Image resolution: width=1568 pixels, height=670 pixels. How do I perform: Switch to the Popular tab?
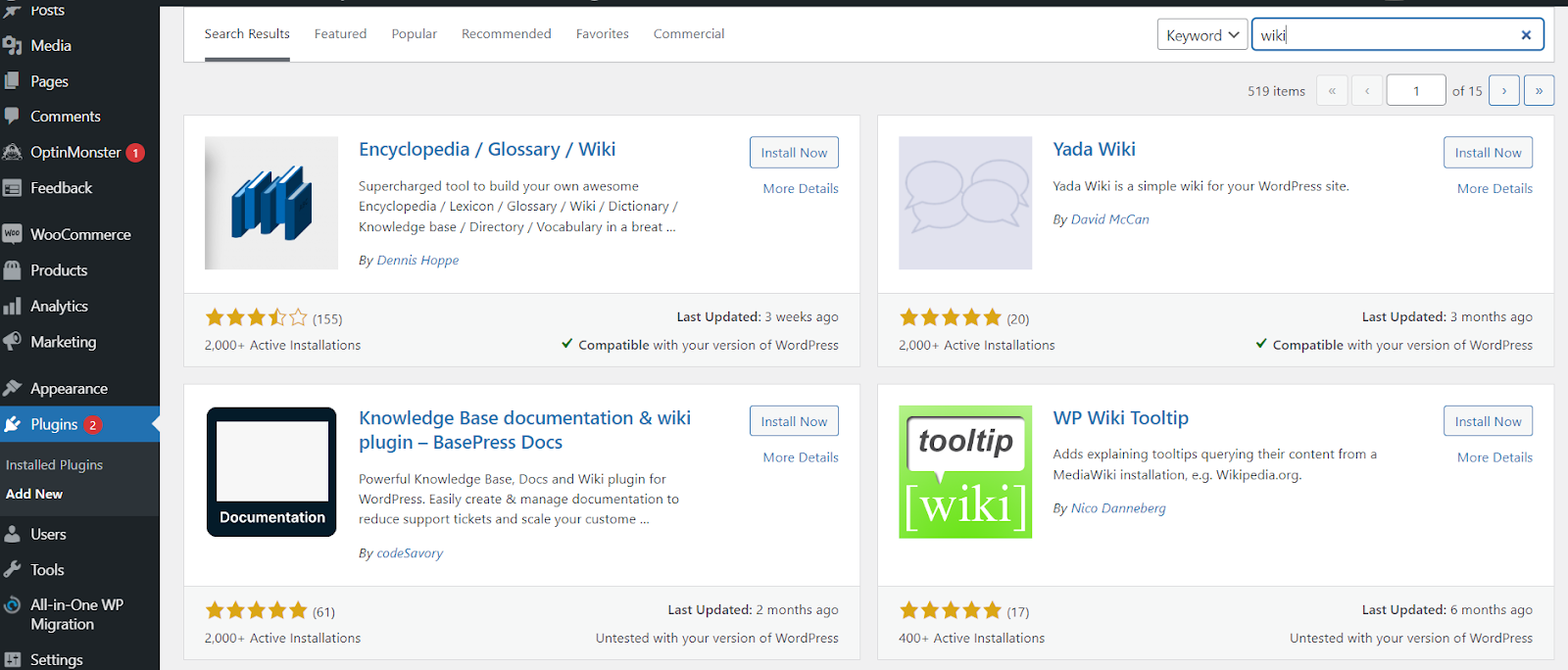click(x=415, y=33)
